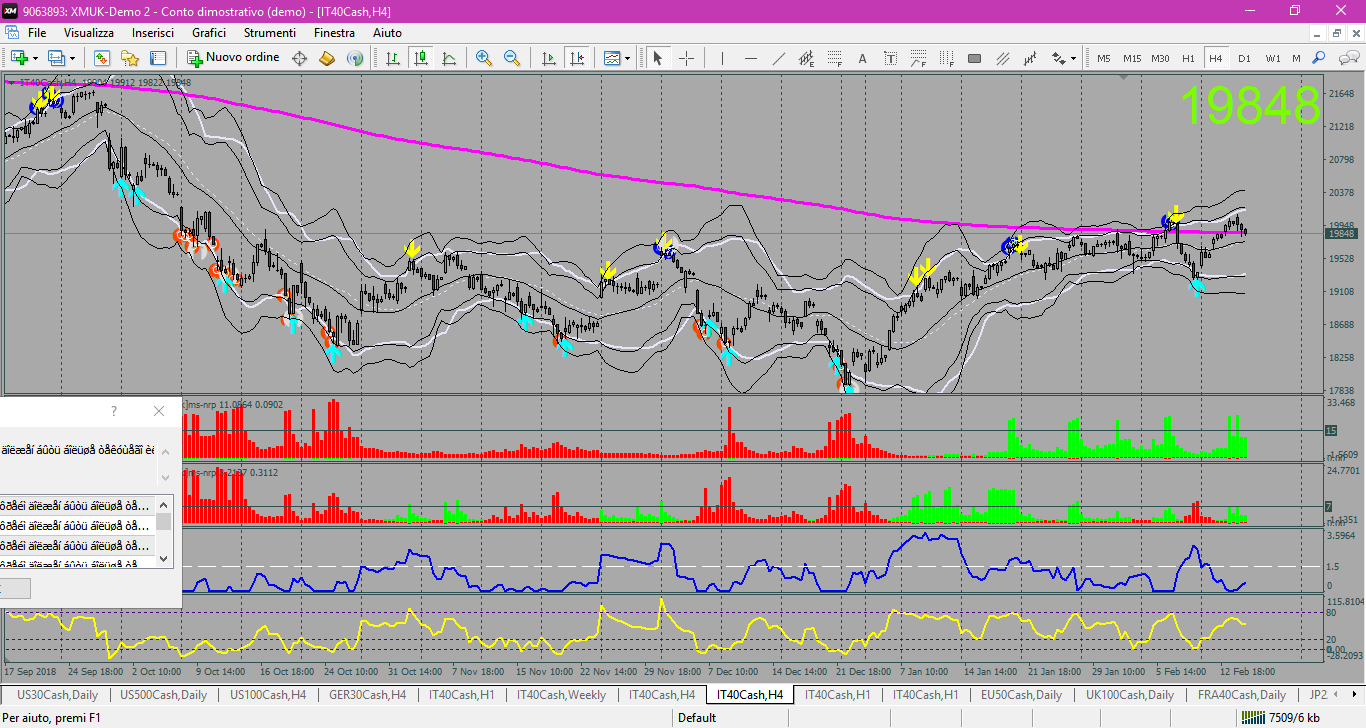
Task: Zoom in on the chart
Action: click(x=484, y=58)
